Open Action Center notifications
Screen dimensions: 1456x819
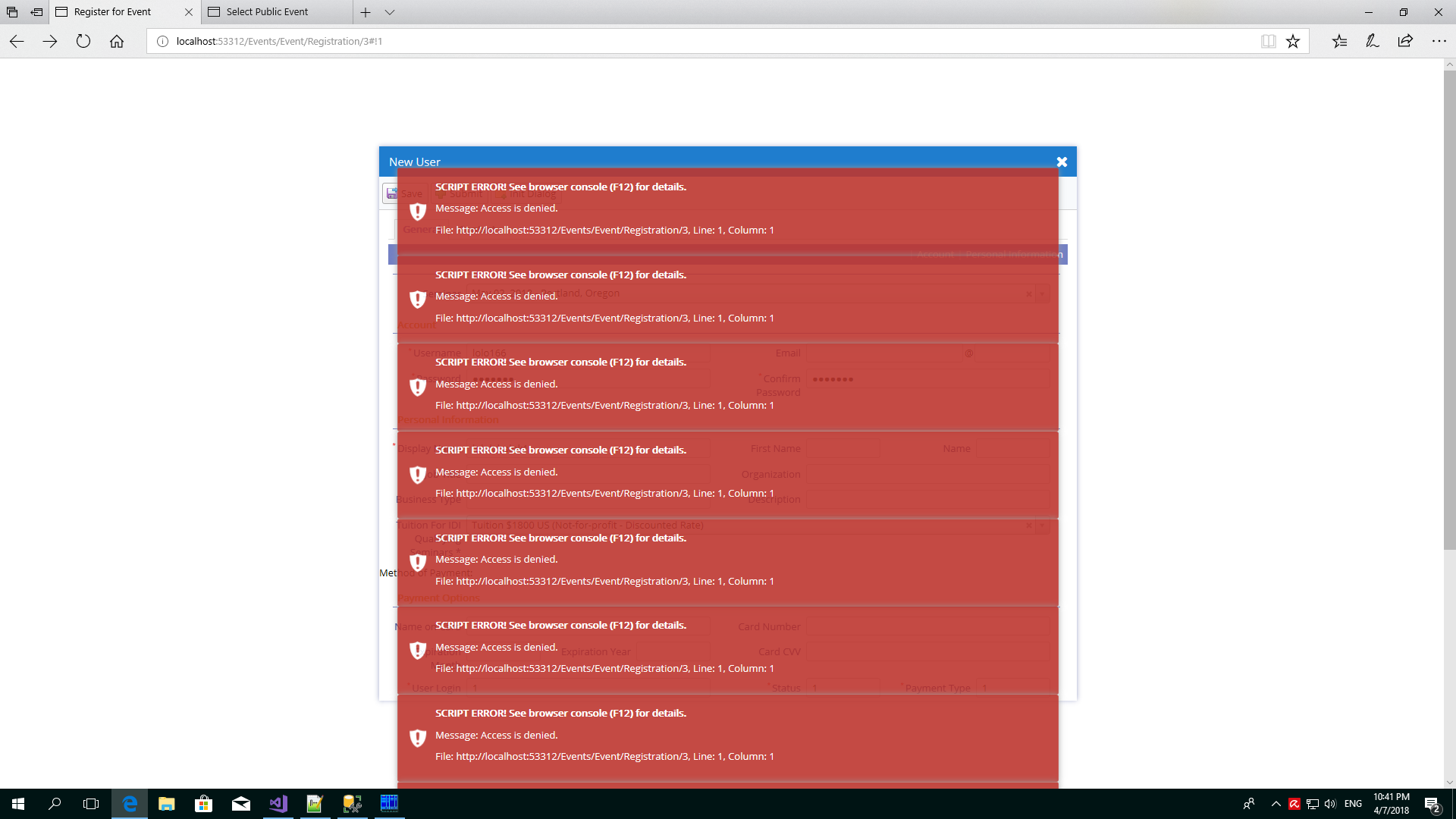point(1432,805)
